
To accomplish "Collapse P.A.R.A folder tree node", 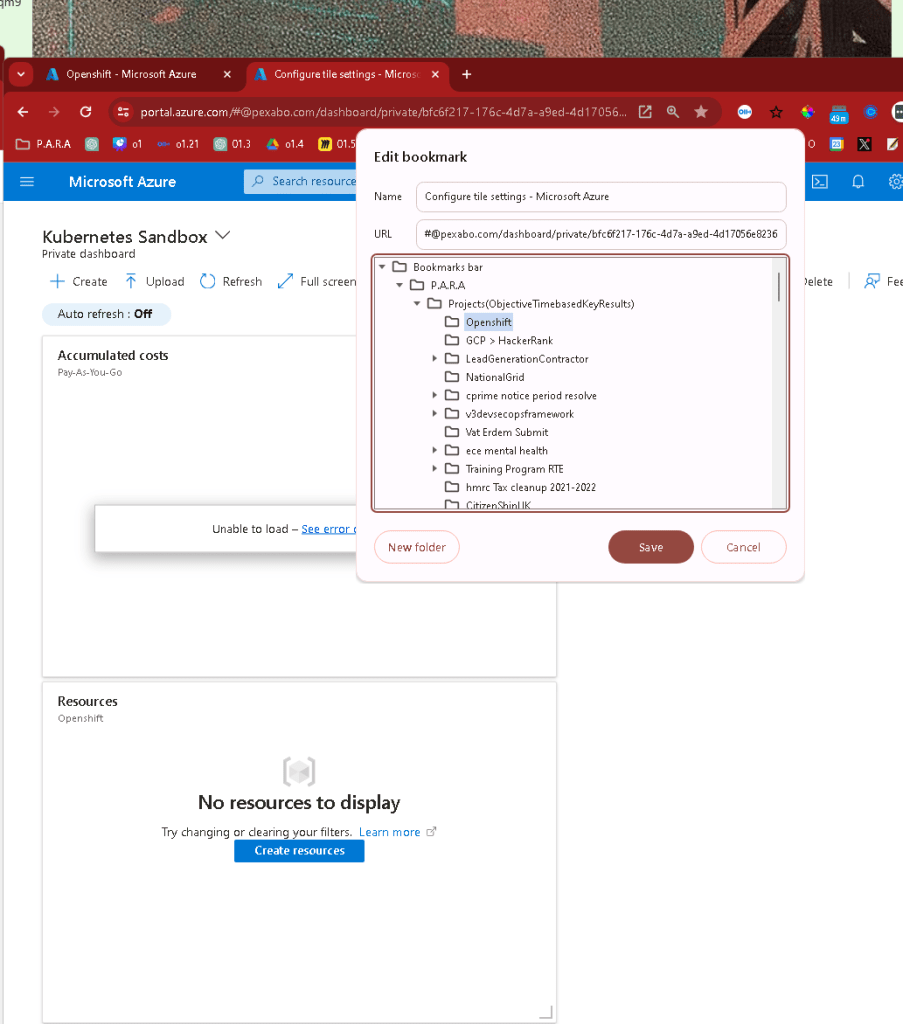I will pyautogui.click(x=400, y=285).
